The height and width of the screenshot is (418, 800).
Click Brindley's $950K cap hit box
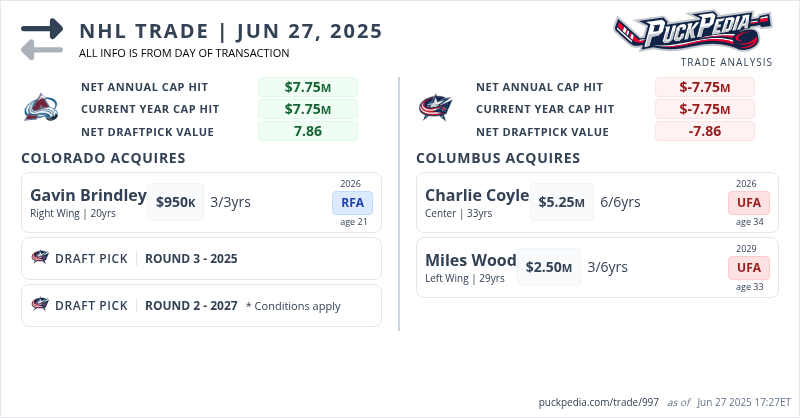(x=176, y=202)
